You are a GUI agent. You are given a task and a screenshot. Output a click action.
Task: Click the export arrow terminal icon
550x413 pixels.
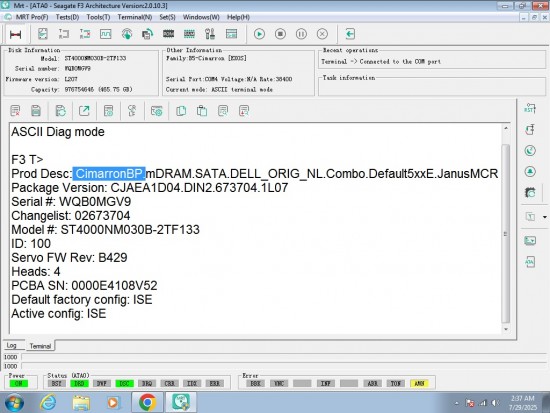pos(84,111)
